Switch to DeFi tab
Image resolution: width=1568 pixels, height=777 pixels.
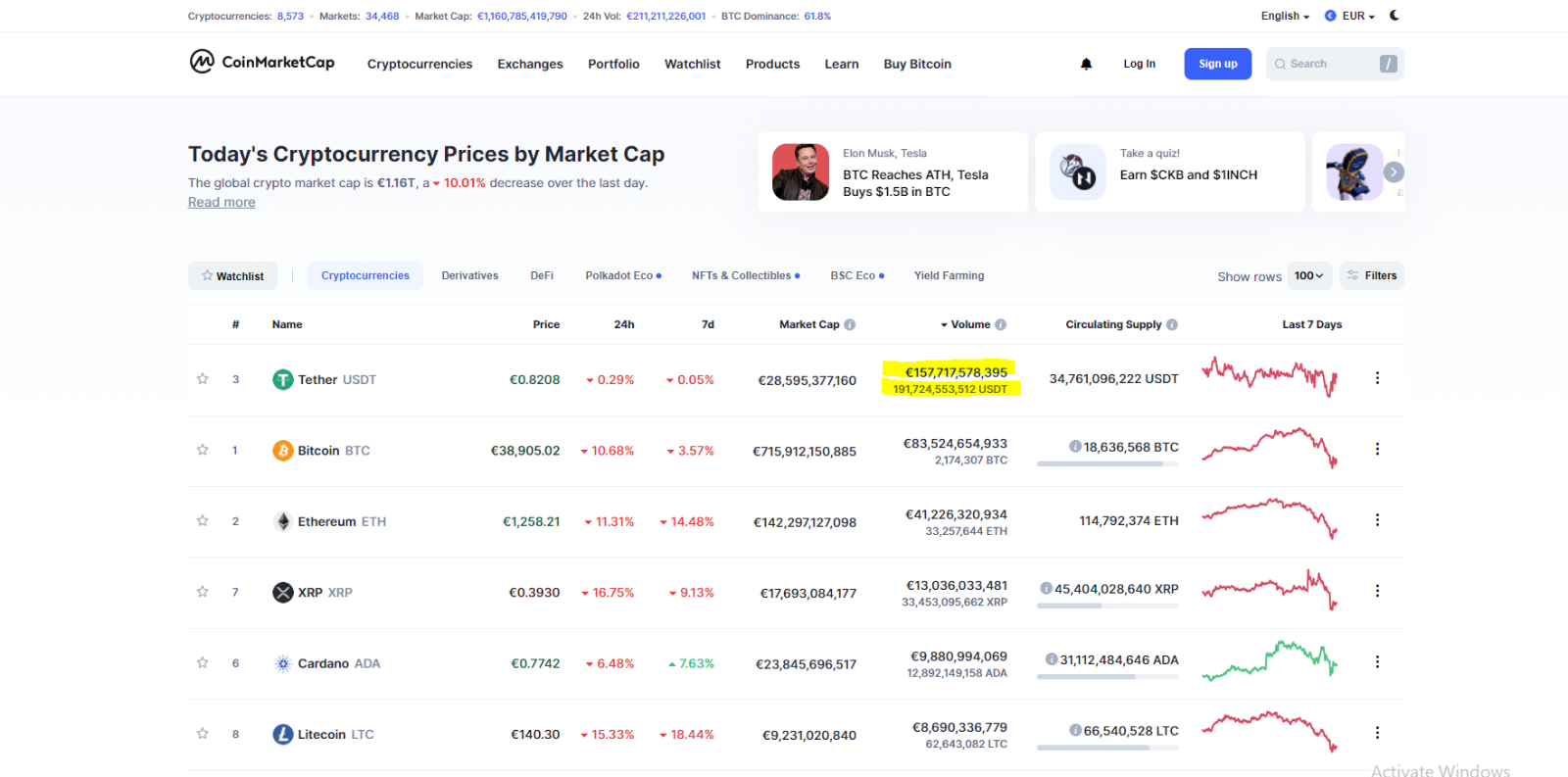pos(542,275)
